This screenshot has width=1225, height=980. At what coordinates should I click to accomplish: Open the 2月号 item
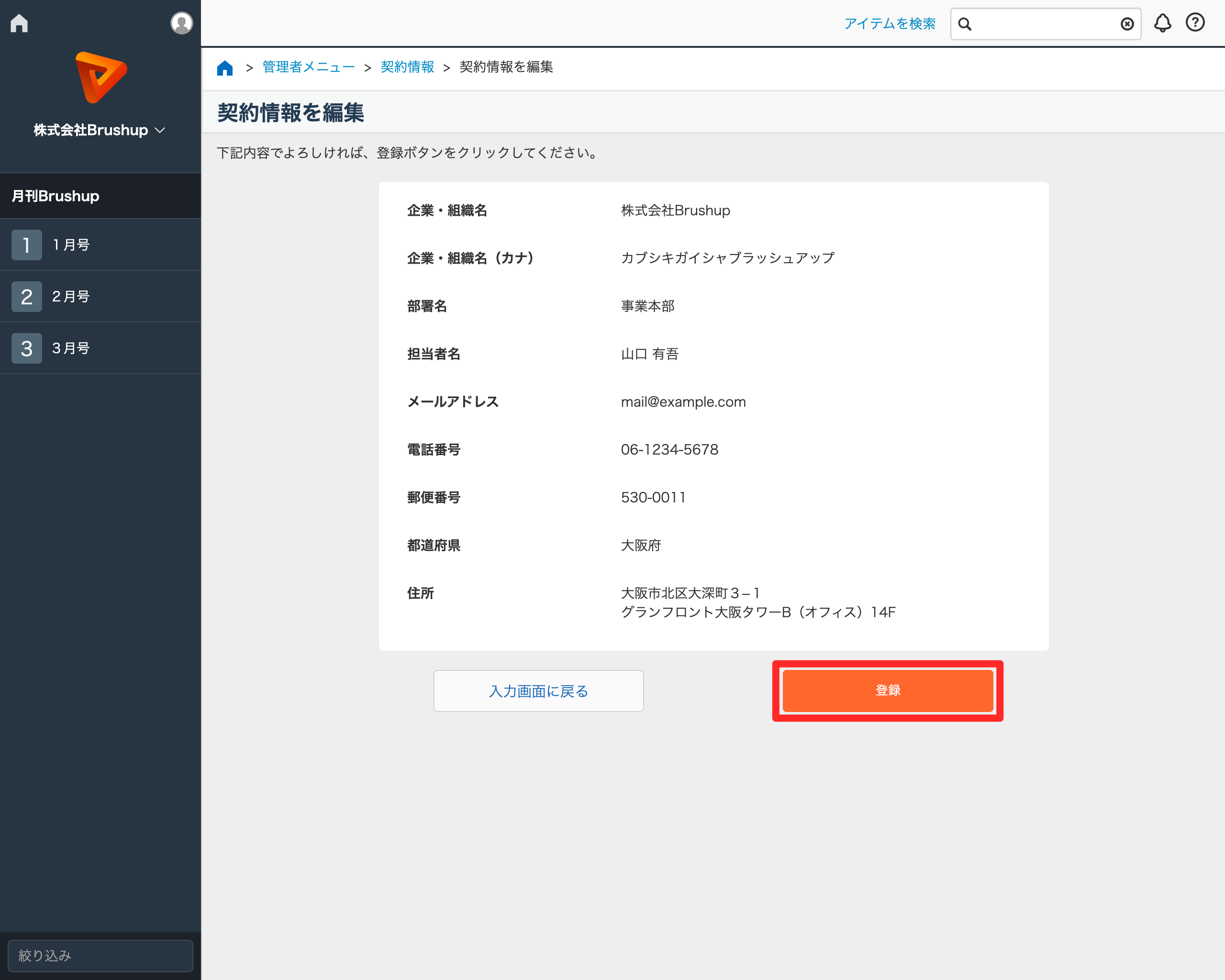(100, 297)
